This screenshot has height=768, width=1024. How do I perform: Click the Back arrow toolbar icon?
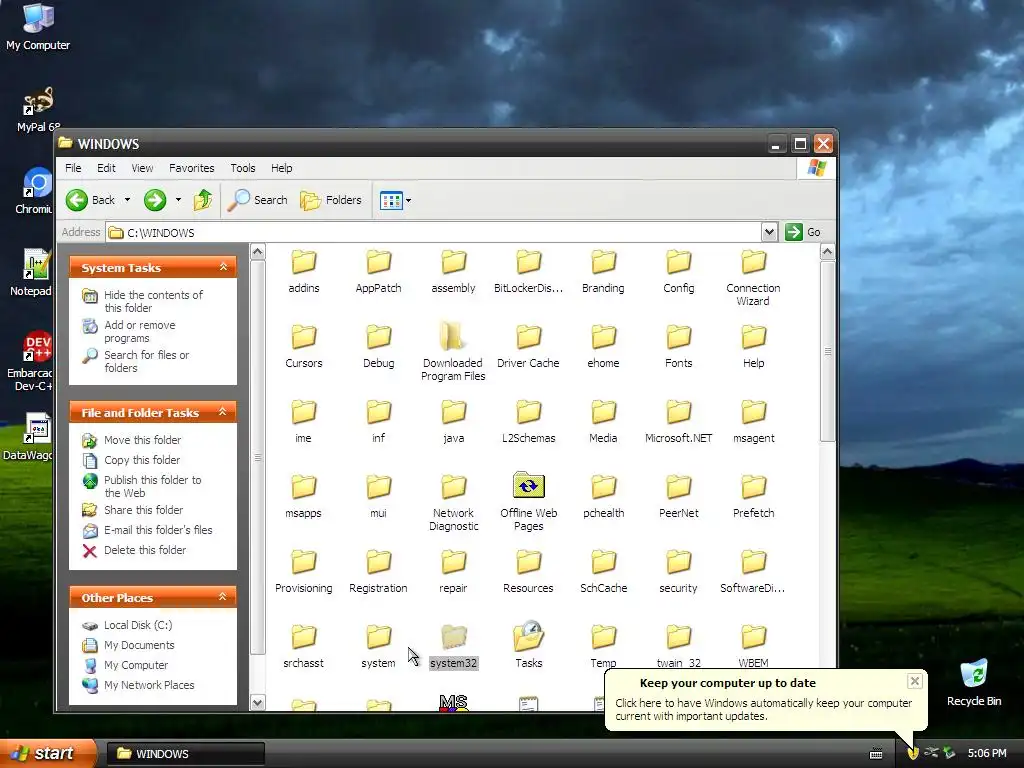76,200
